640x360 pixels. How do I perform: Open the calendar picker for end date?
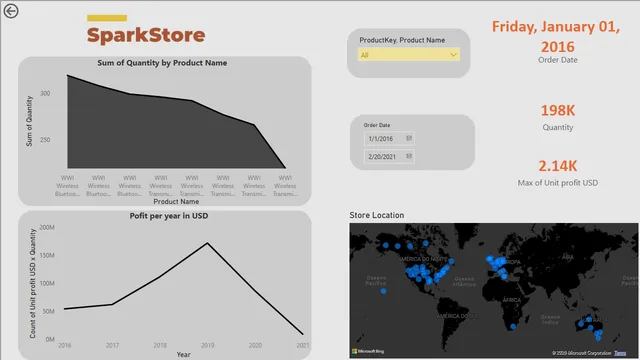point(409,156)
